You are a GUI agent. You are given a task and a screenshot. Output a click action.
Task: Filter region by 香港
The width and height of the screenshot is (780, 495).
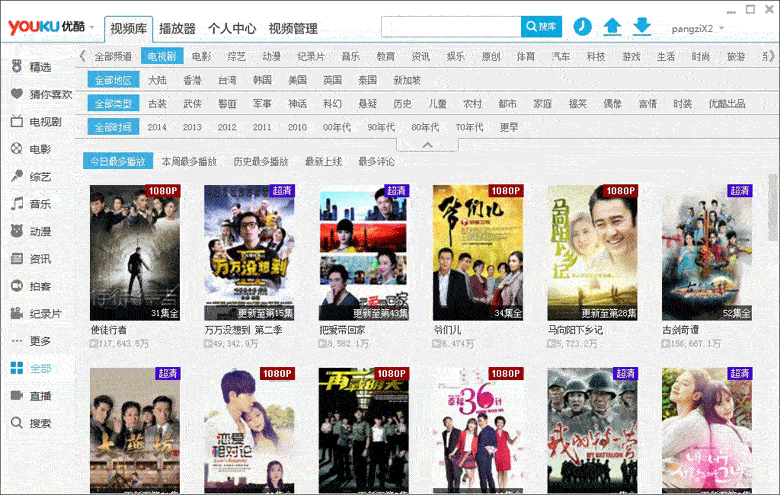tap(192, 80)
